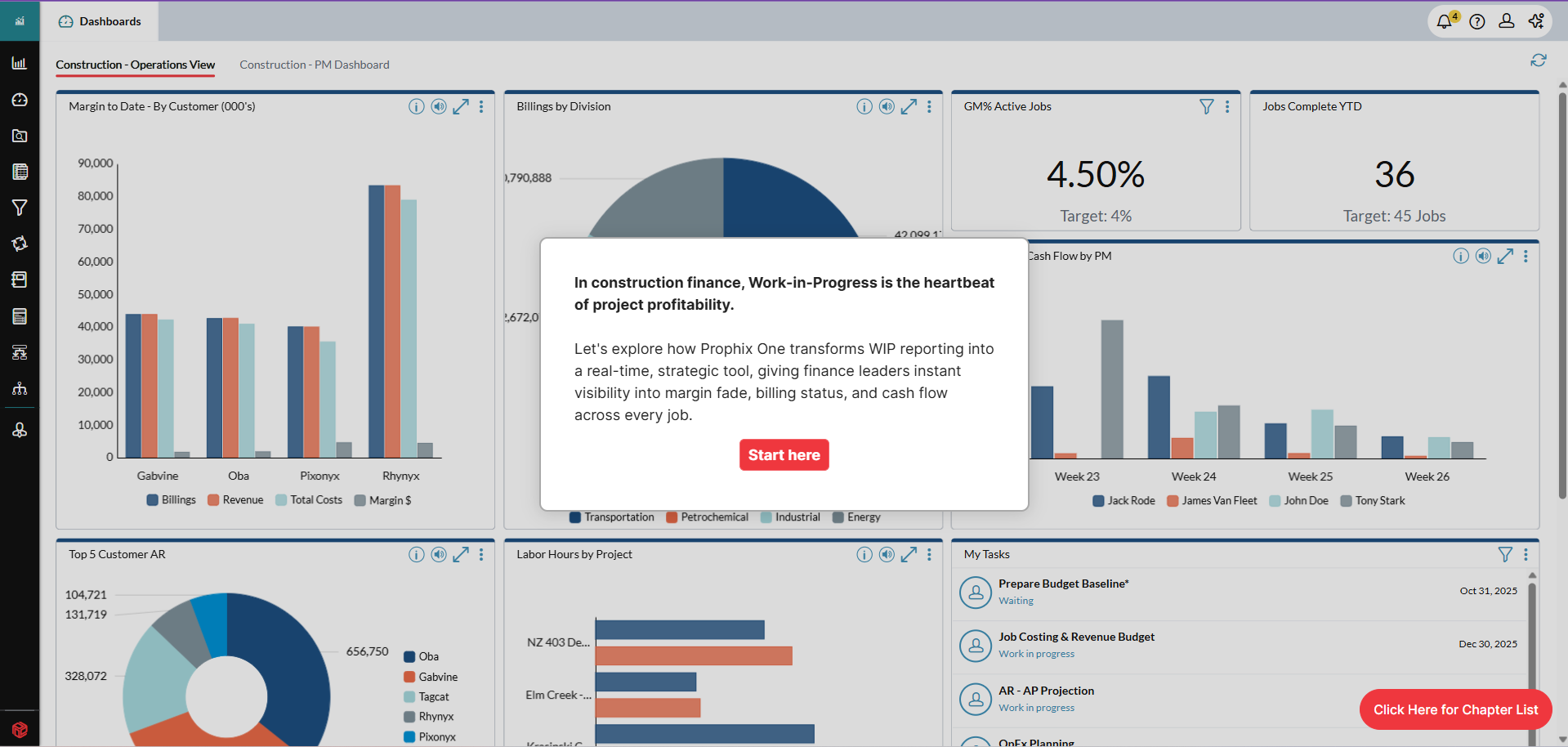Open the Job Costing & Revenue Budget task
Viewport: 1568px width, 747px height.
1076,637
